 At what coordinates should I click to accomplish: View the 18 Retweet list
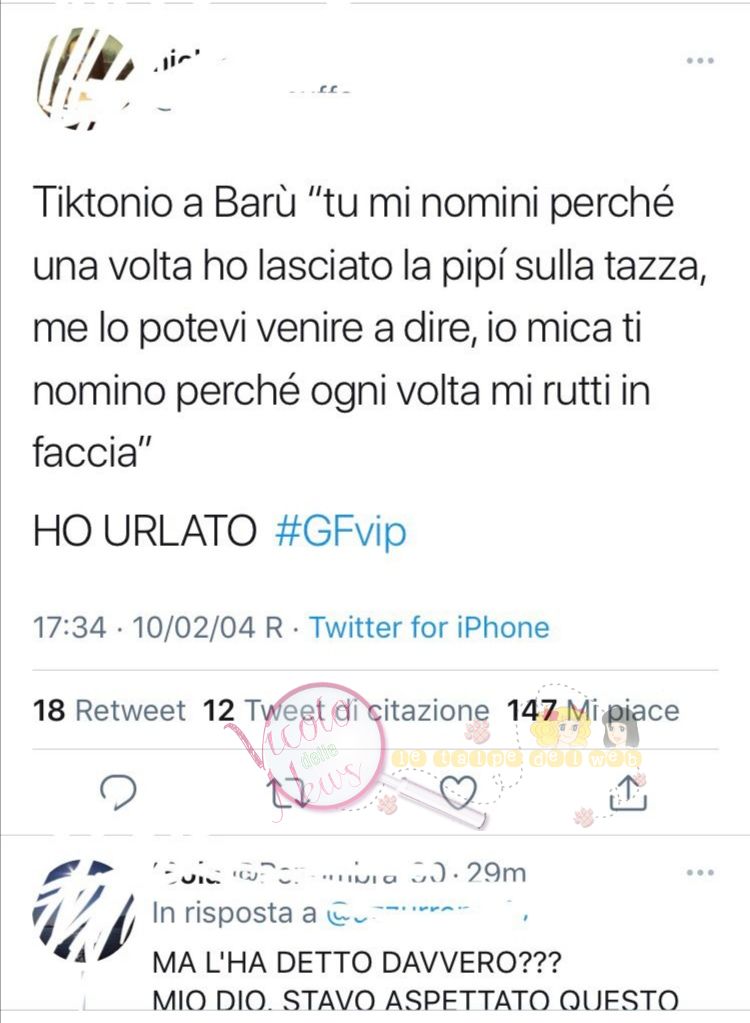coord(109,710)
